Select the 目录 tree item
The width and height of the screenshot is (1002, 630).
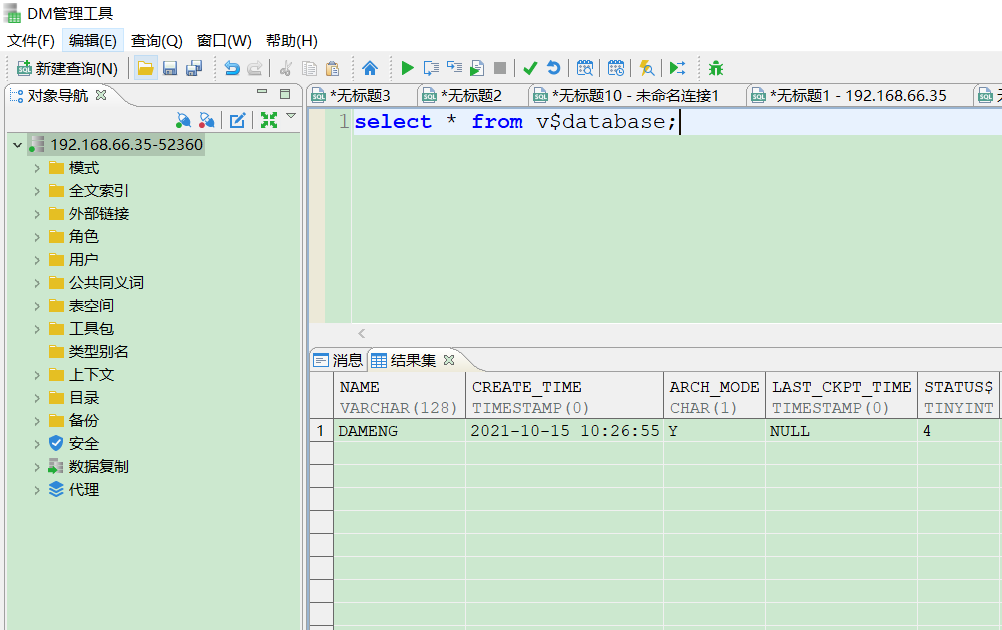74,397
